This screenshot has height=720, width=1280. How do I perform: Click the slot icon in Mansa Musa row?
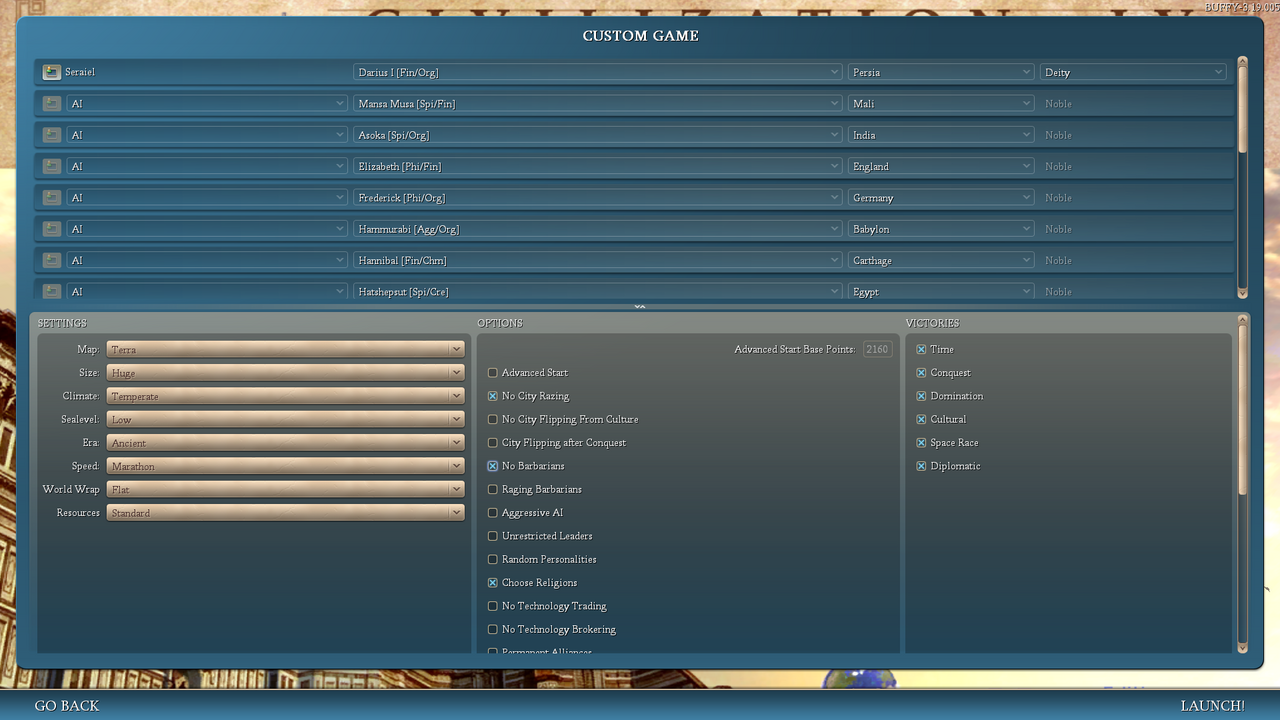pos(52,103)
